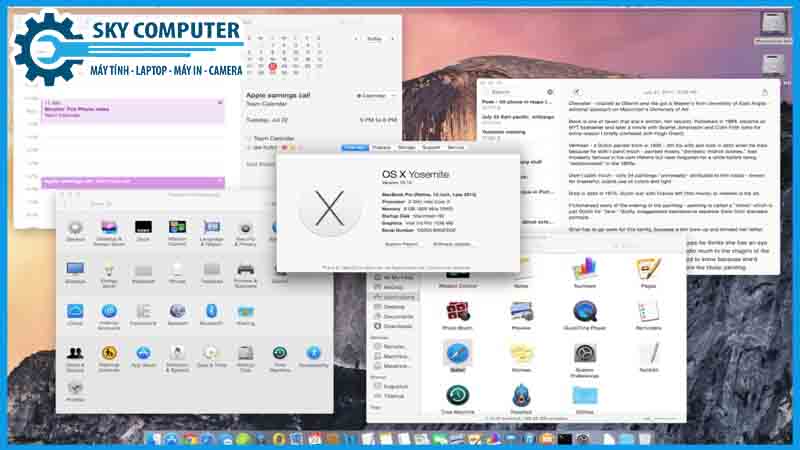Viewport: 800px width, 450px height.
Task: Open Finder from the Dock
Action: [x=154, y=439]
